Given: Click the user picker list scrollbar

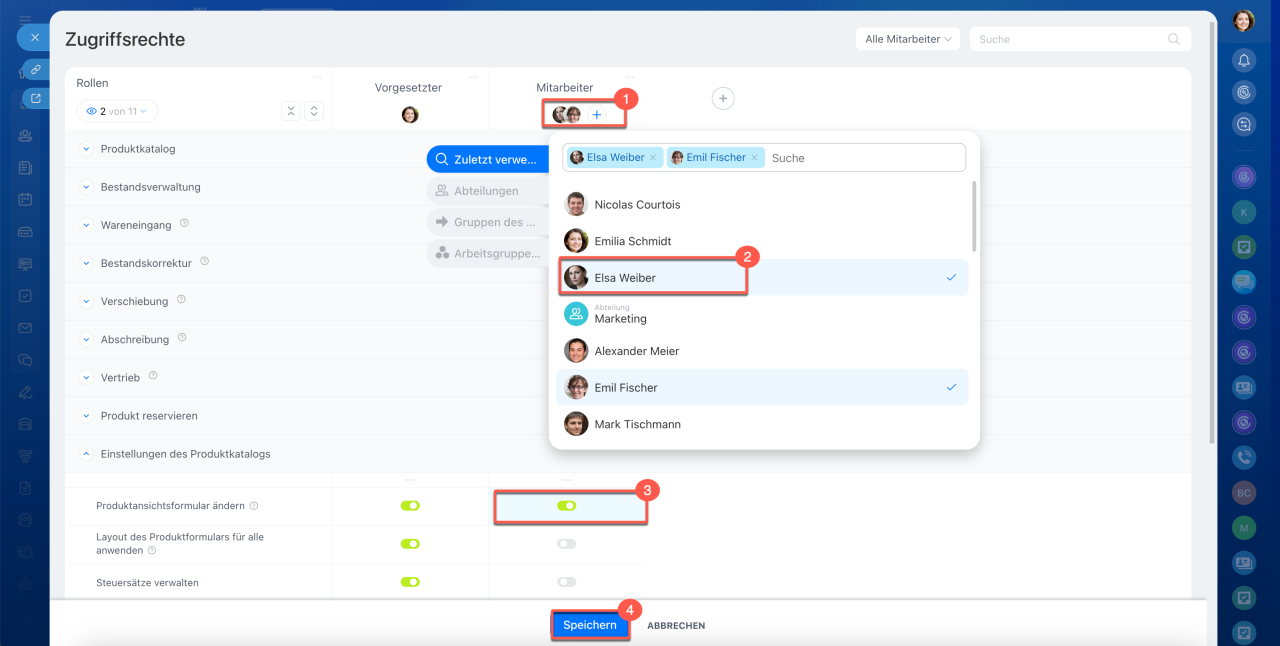Looking at the screenshot, I should 974,216.
